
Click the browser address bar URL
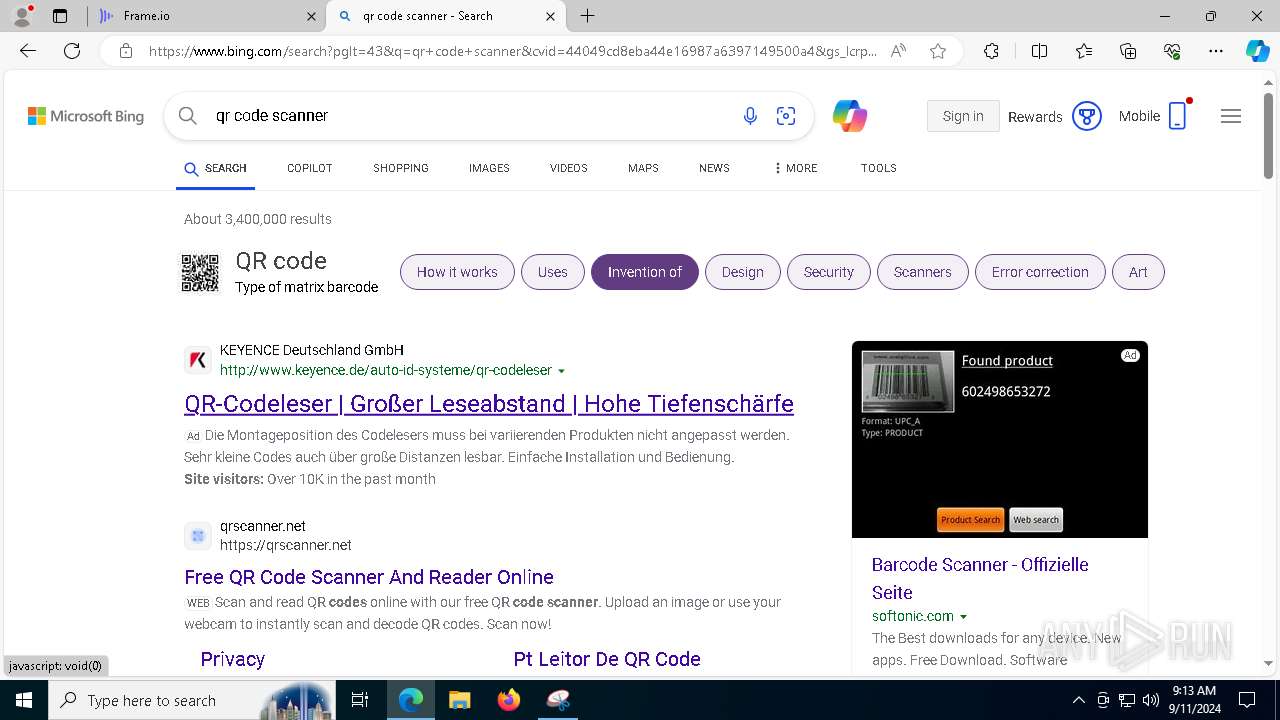[513, 51]
